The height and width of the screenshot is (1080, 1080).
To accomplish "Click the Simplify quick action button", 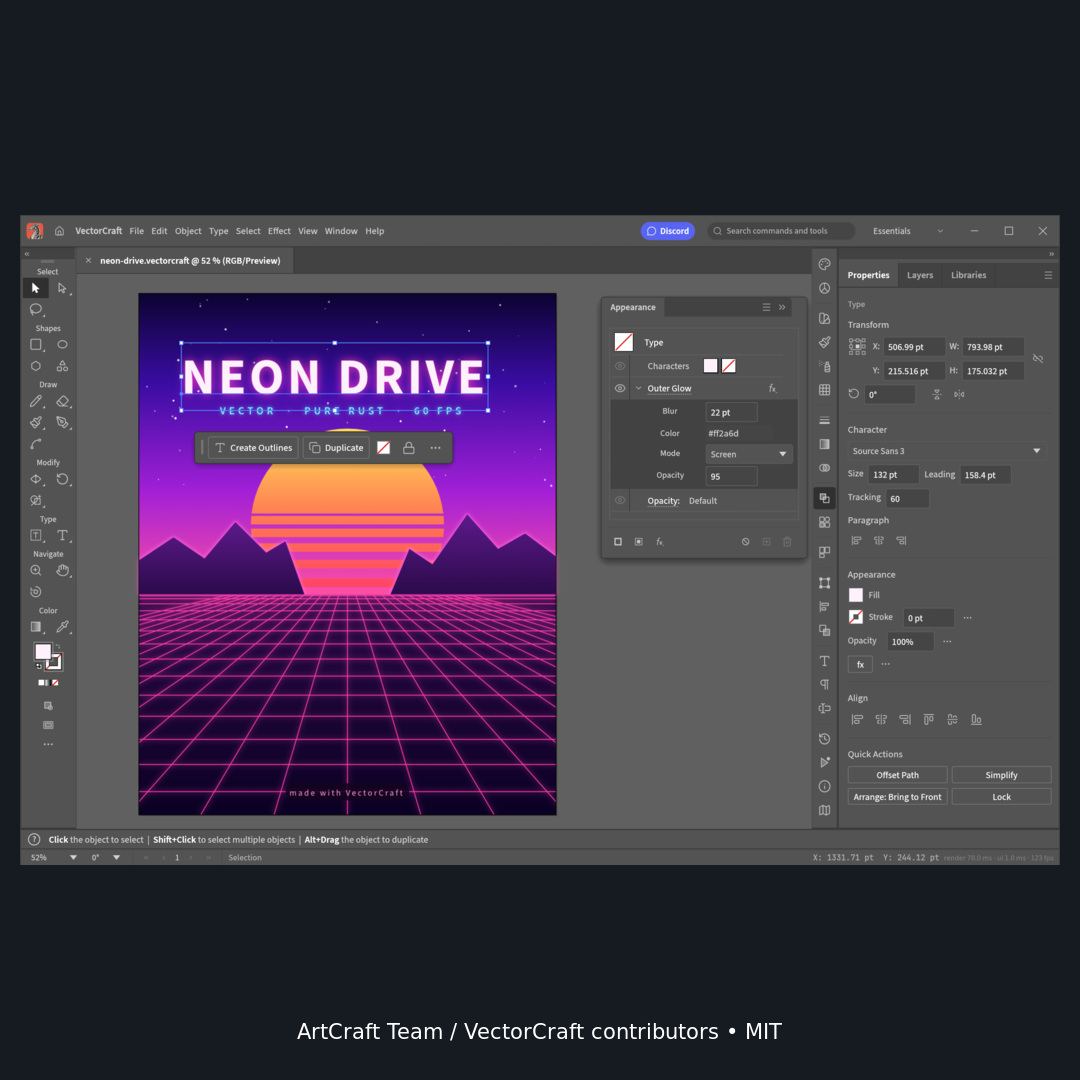I will [1001, 776].
